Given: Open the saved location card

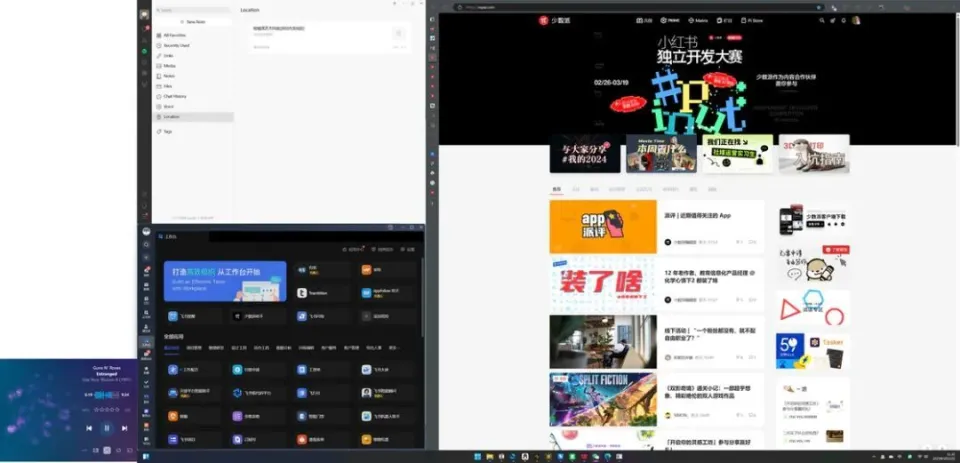Looking at the screenshot, I should 329,33.
